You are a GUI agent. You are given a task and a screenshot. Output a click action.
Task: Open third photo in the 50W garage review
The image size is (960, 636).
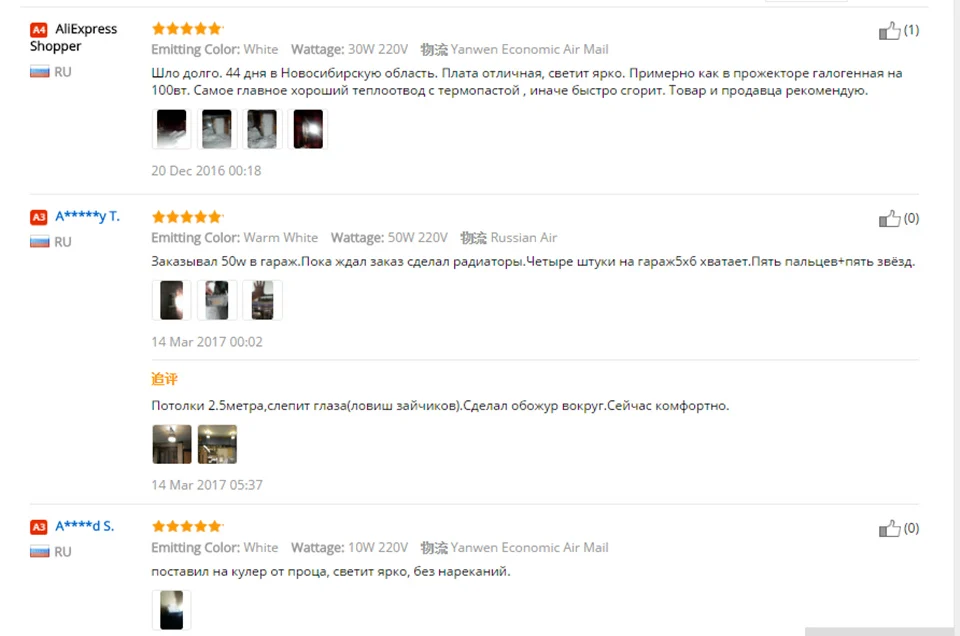[262, 300]
